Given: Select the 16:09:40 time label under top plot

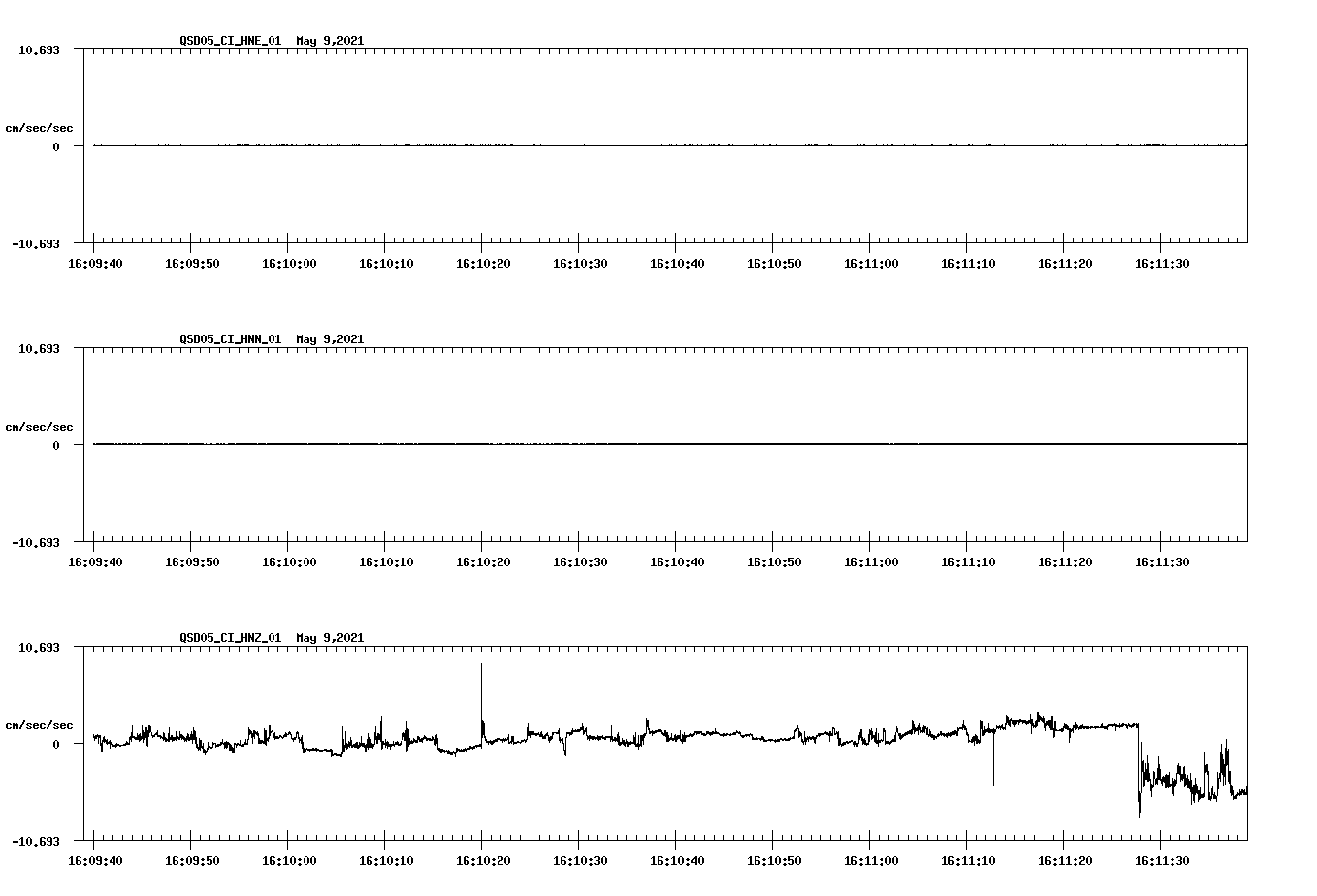Looking at the screenshot, I should pos(97,262).
